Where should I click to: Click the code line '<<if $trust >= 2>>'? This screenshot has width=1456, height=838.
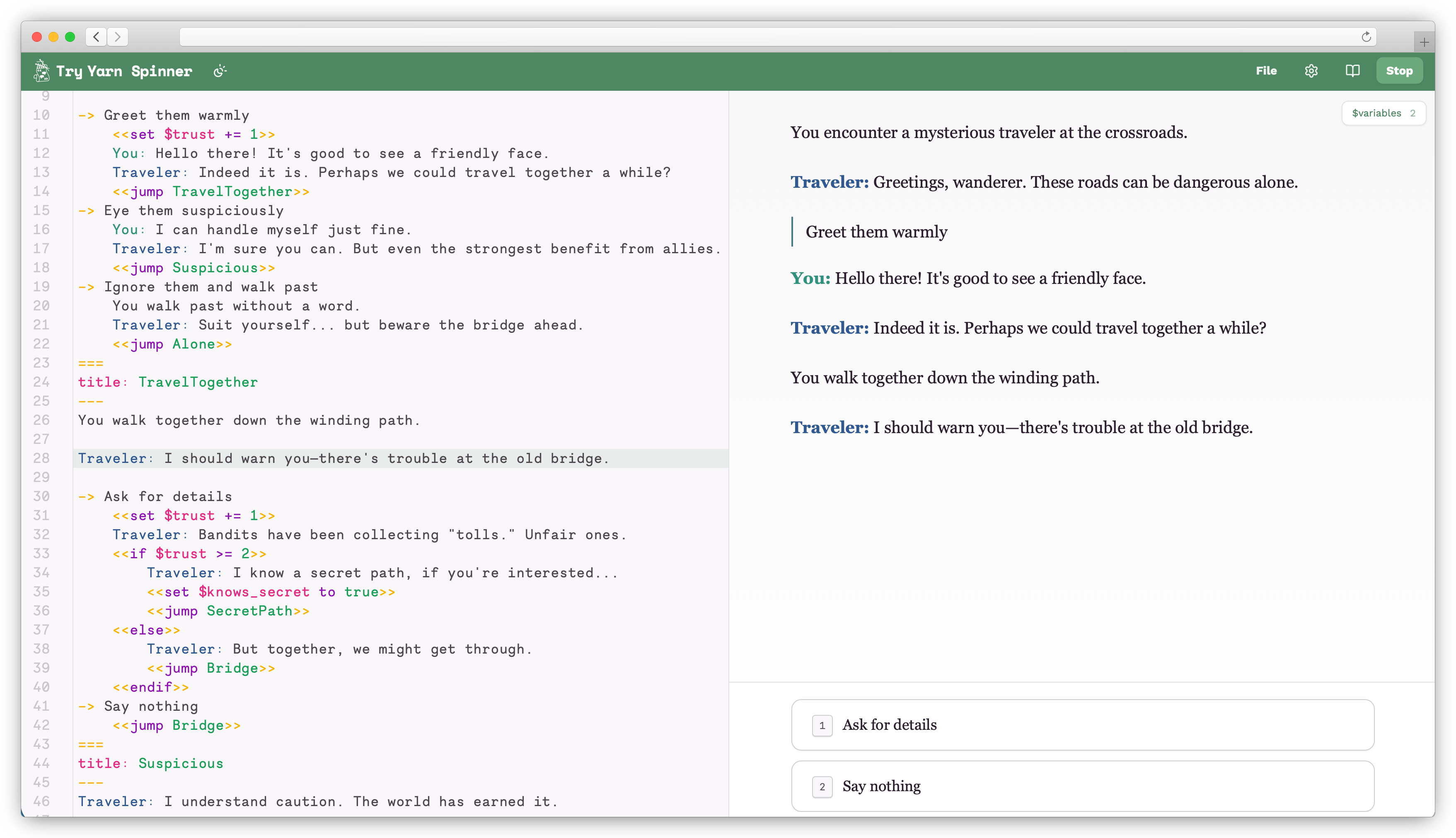click(190, 554)
